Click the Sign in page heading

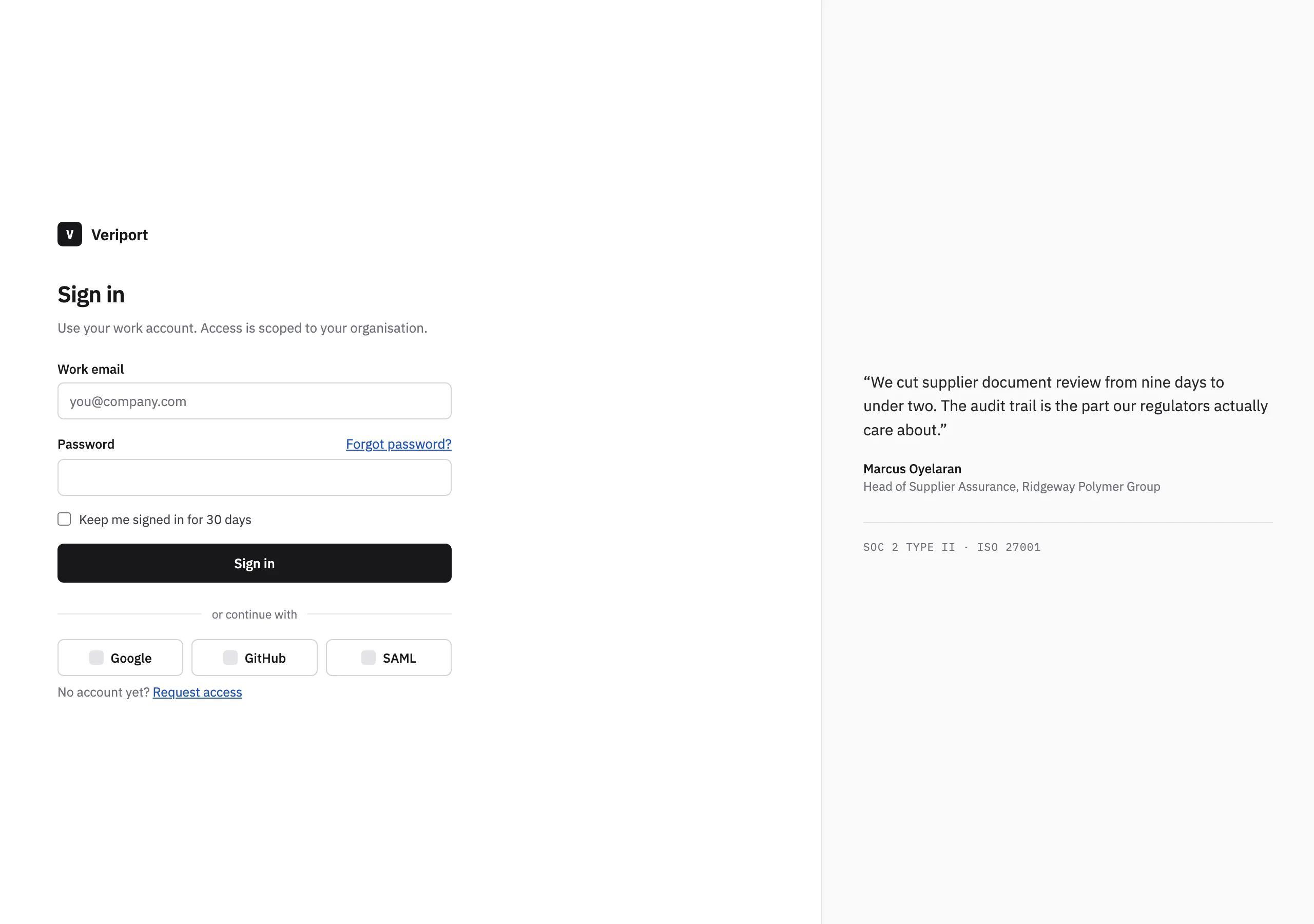[91, 294]
